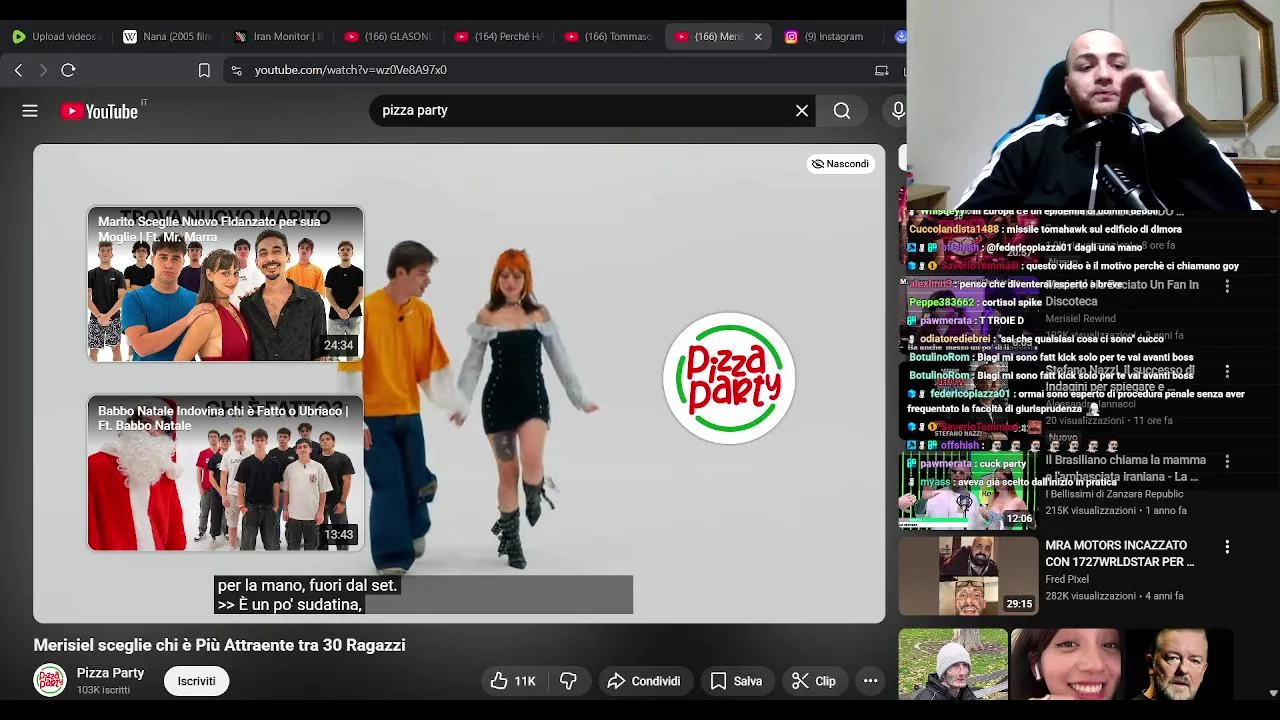Click 'I Bellissimi di Zanzara Republic' channel
This screenshot has width=1280, height=720.
(x=1114, y=494)
